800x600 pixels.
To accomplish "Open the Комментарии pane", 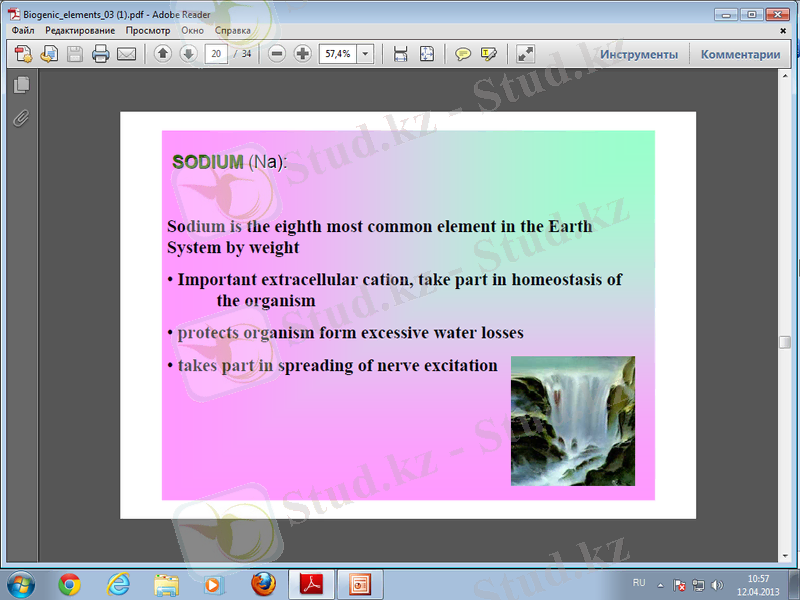I will coord(740,54).
